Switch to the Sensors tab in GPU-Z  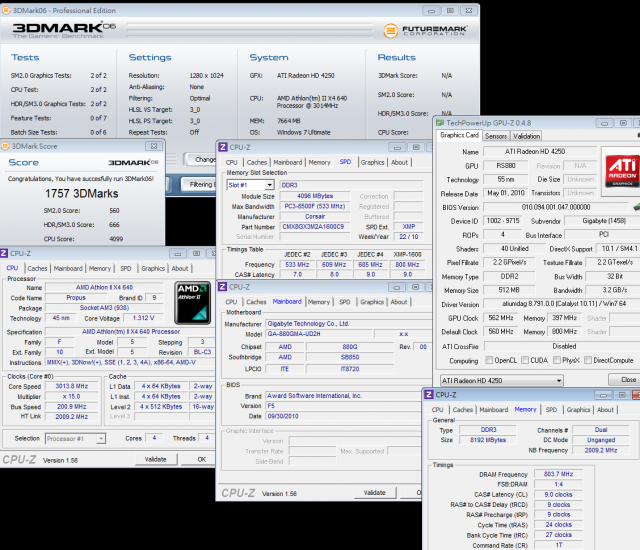point(496,136)
